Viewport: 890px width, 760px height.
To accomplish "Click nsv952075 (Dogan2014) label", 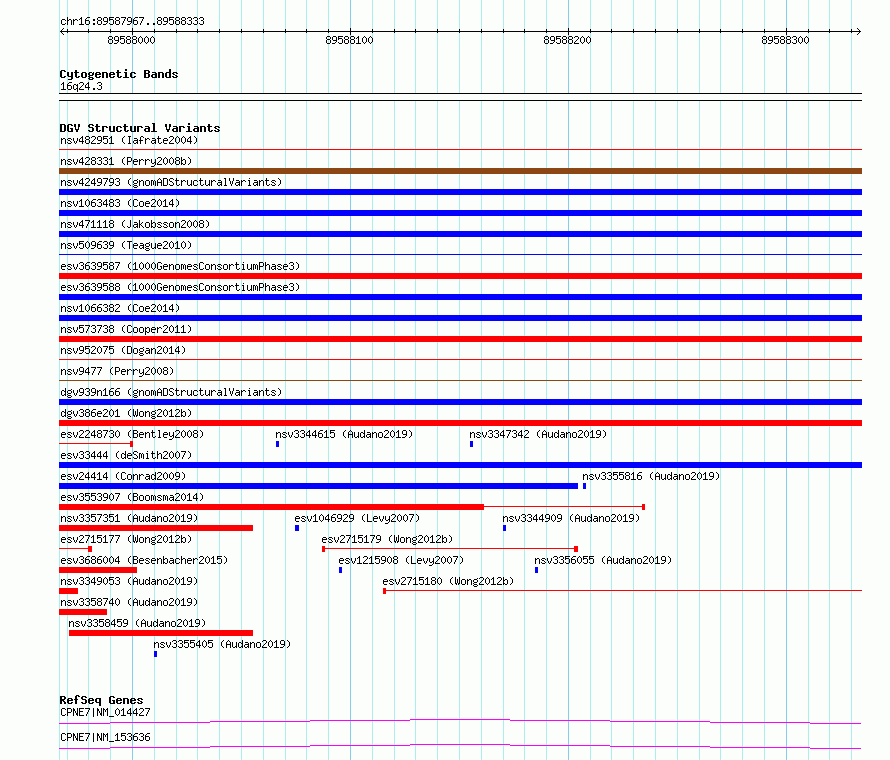I will pyautogui.click(x=123, y=350).
